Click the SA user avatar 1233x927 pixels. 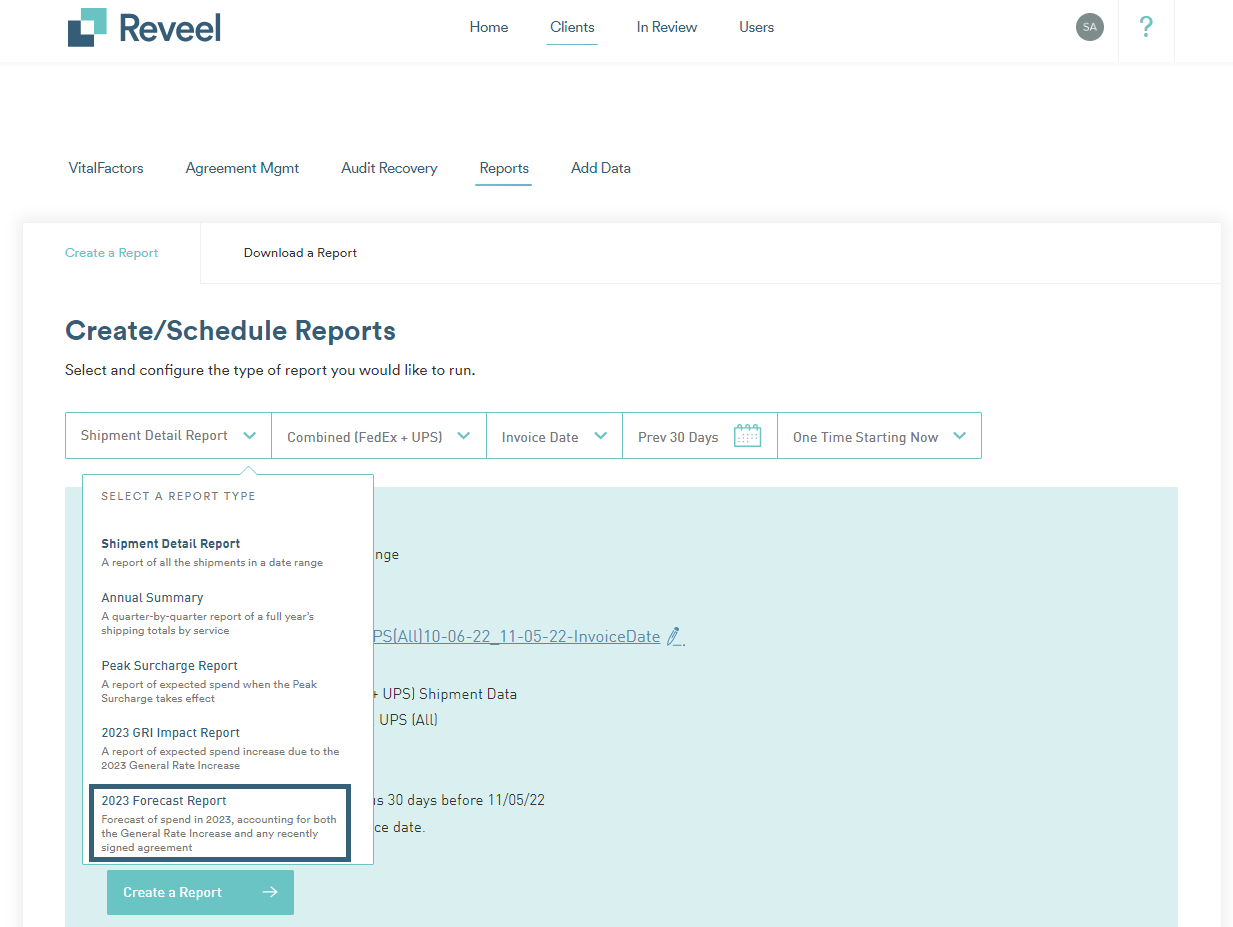1089,27
